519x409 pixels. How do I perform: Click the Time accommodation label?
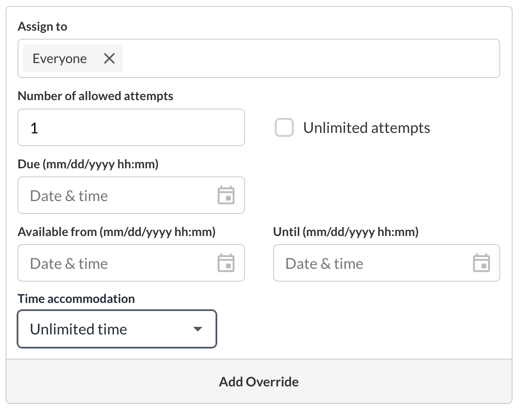pos(76,299)
